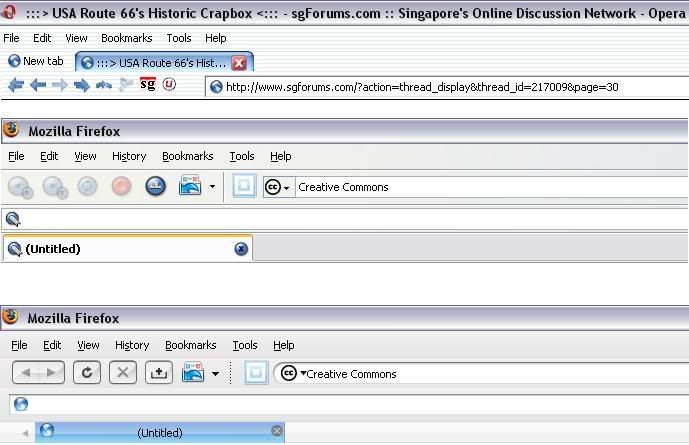Image resolution: width=689 pixels, height=445 pixels.
Task: Click the lower Firefox location bar
Action: pyautogui.click(x=349, y=404)
